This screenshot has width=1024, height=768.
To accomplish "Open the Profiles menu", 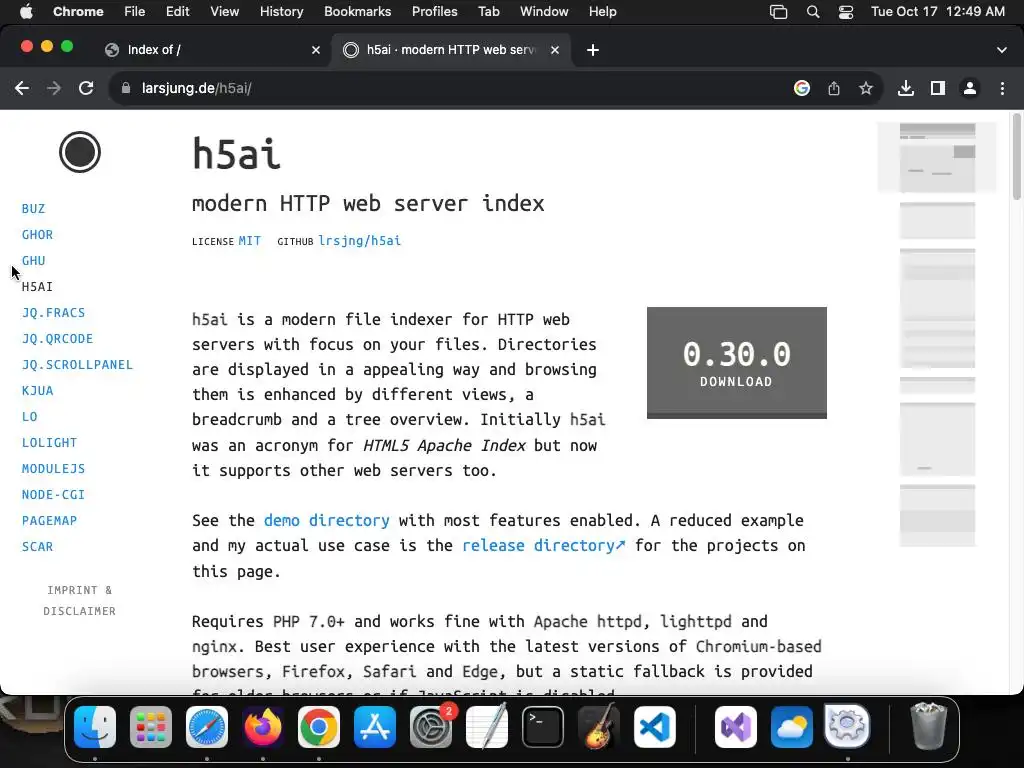I will pos(434,12).
